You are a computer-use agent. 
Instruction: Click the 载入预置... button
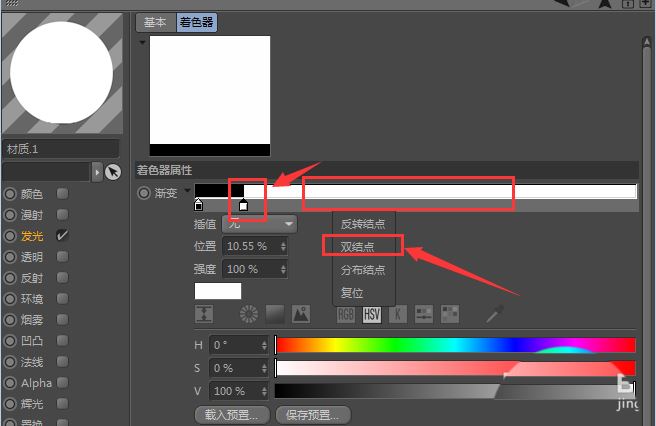(232, 415)
